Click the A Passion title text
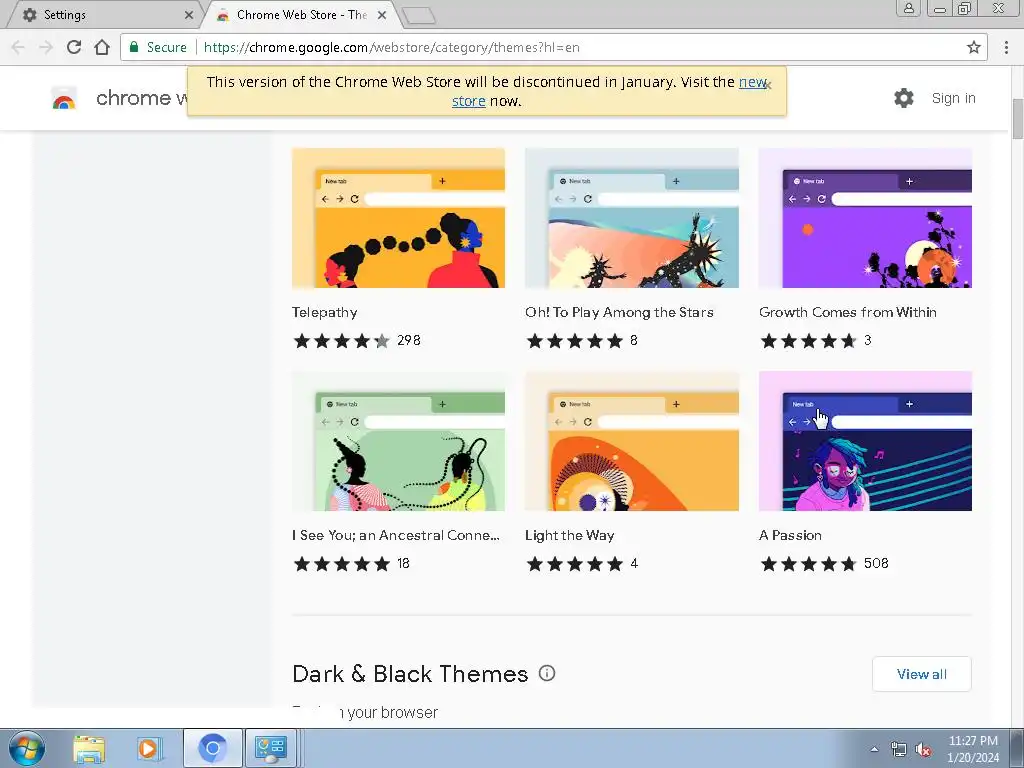1024x768 pixels. pyautogui.click(x=790, y=536)
